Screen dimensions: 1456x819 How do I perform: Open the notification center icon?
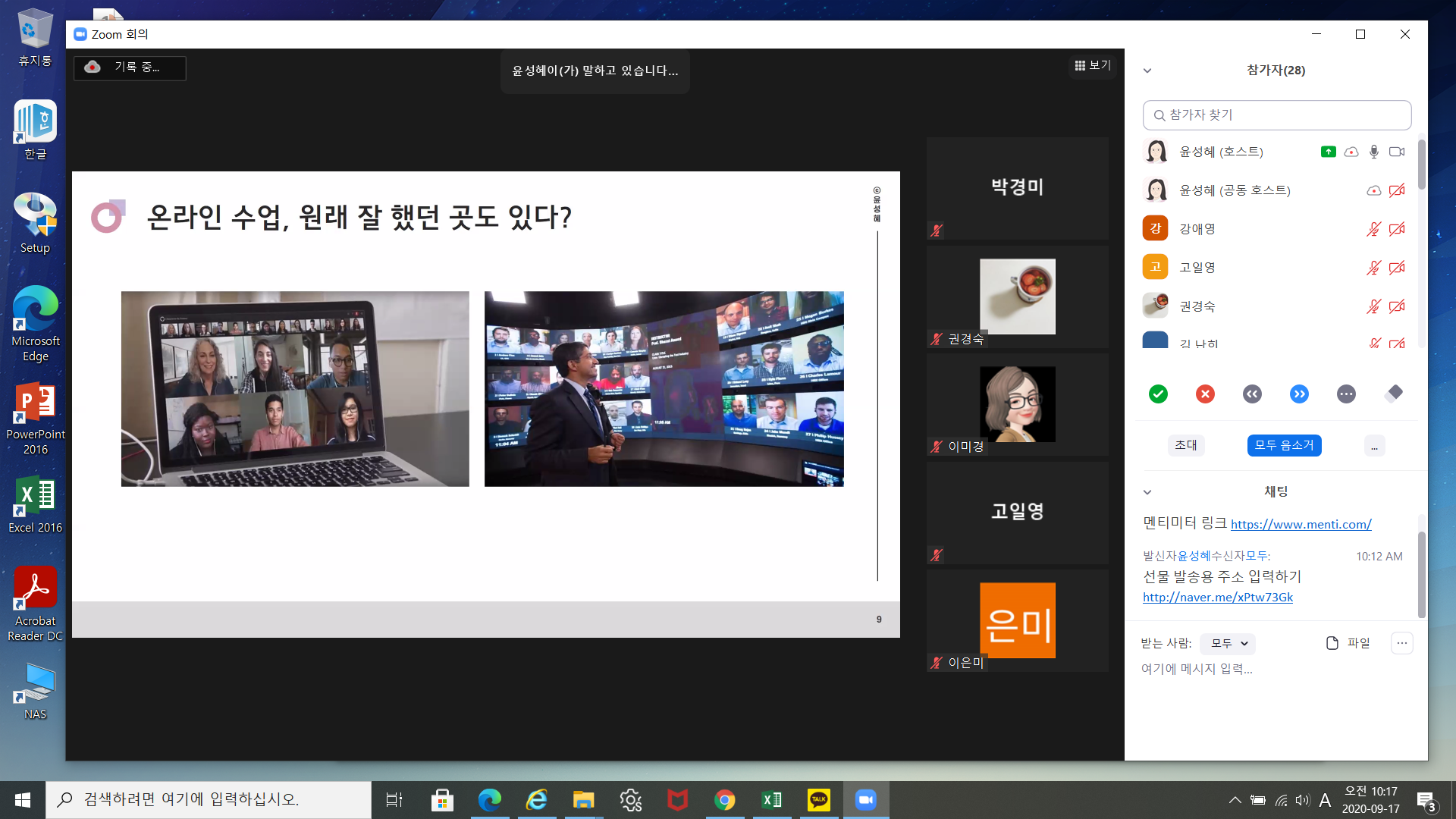[x=1426, y=800]
